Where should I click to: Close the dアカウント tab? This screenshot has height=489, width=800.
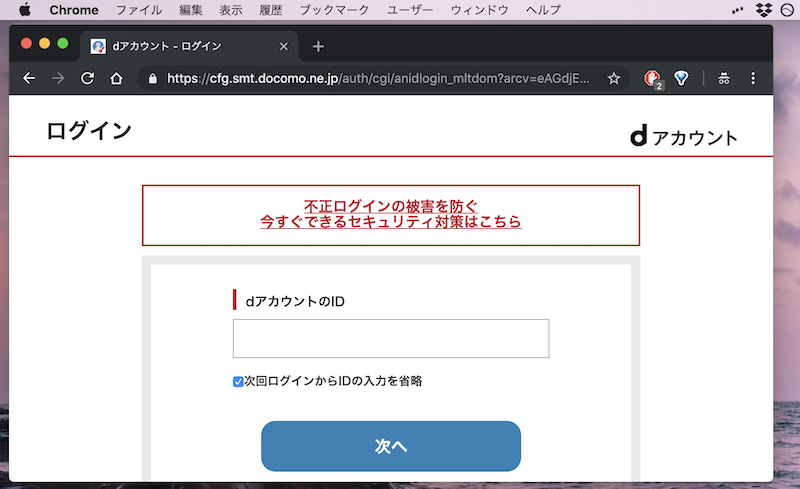click(284, 46)
